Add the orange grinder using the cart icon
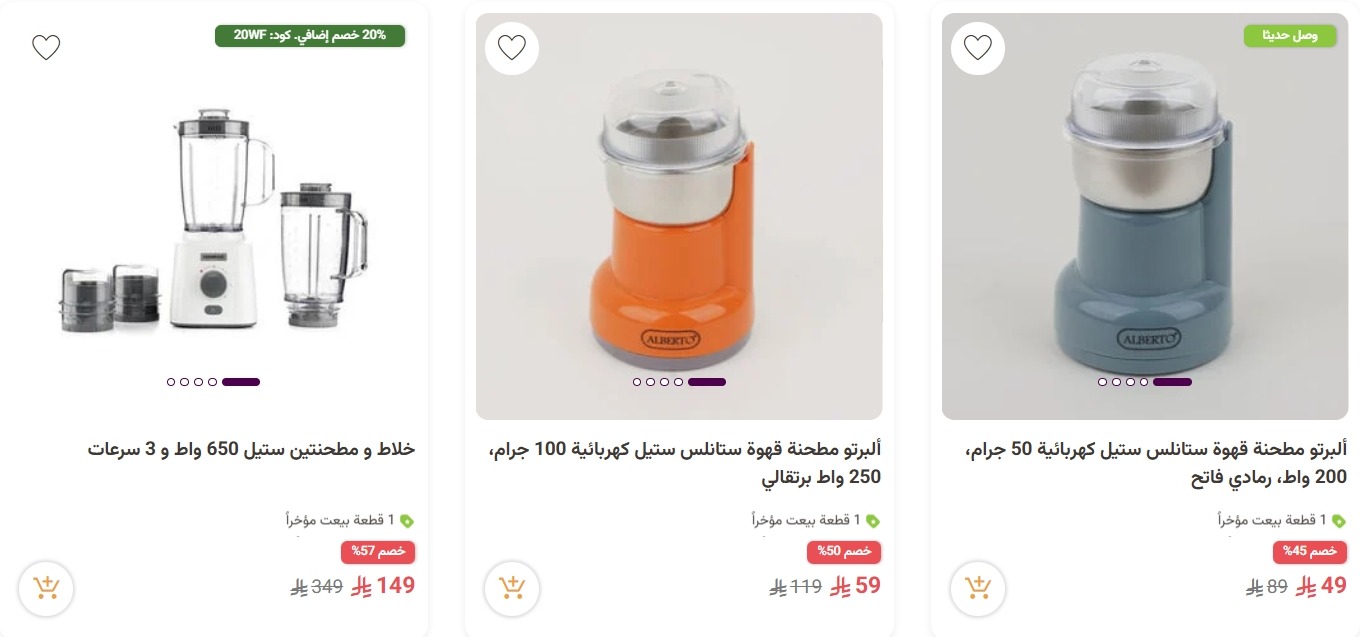 [x=512, y=589]
